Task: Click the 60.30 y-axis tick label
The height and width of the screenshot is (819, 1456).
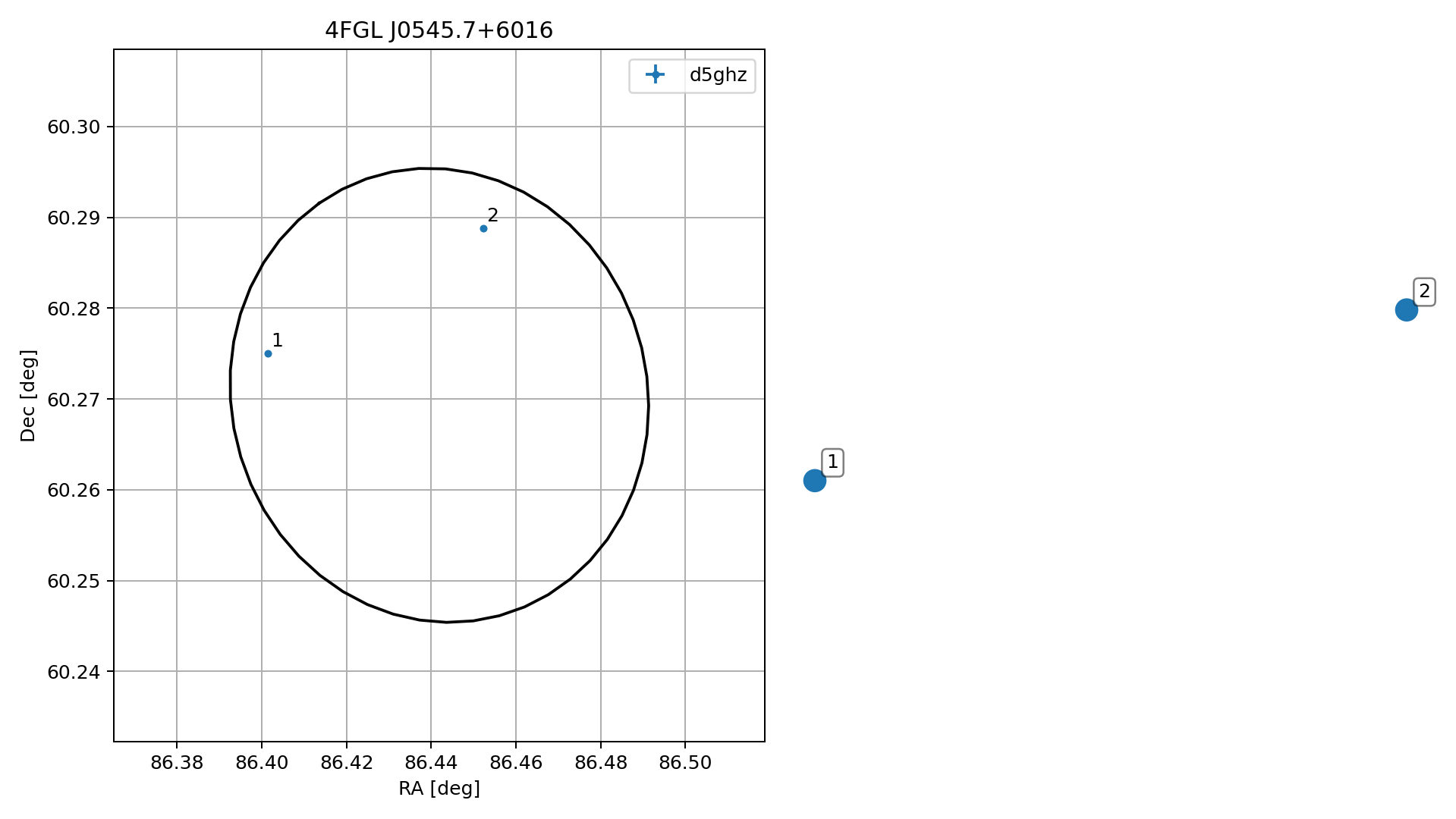Action: (74, 127)
